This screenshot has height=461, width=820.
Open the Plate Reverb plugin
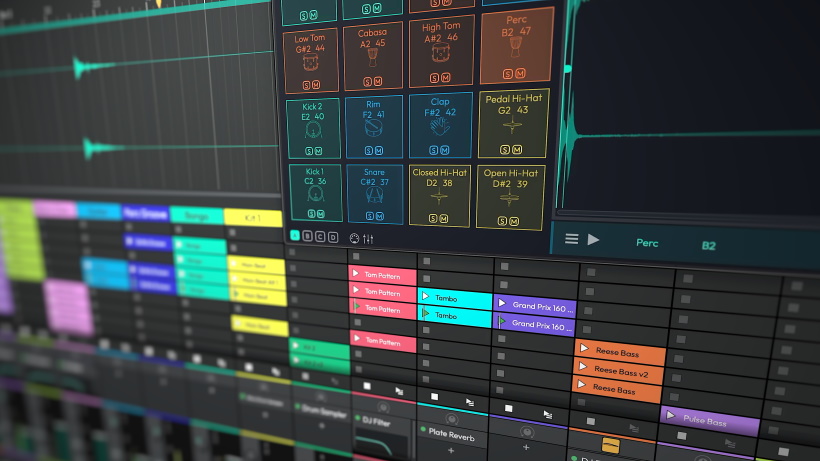click(451, 434)
